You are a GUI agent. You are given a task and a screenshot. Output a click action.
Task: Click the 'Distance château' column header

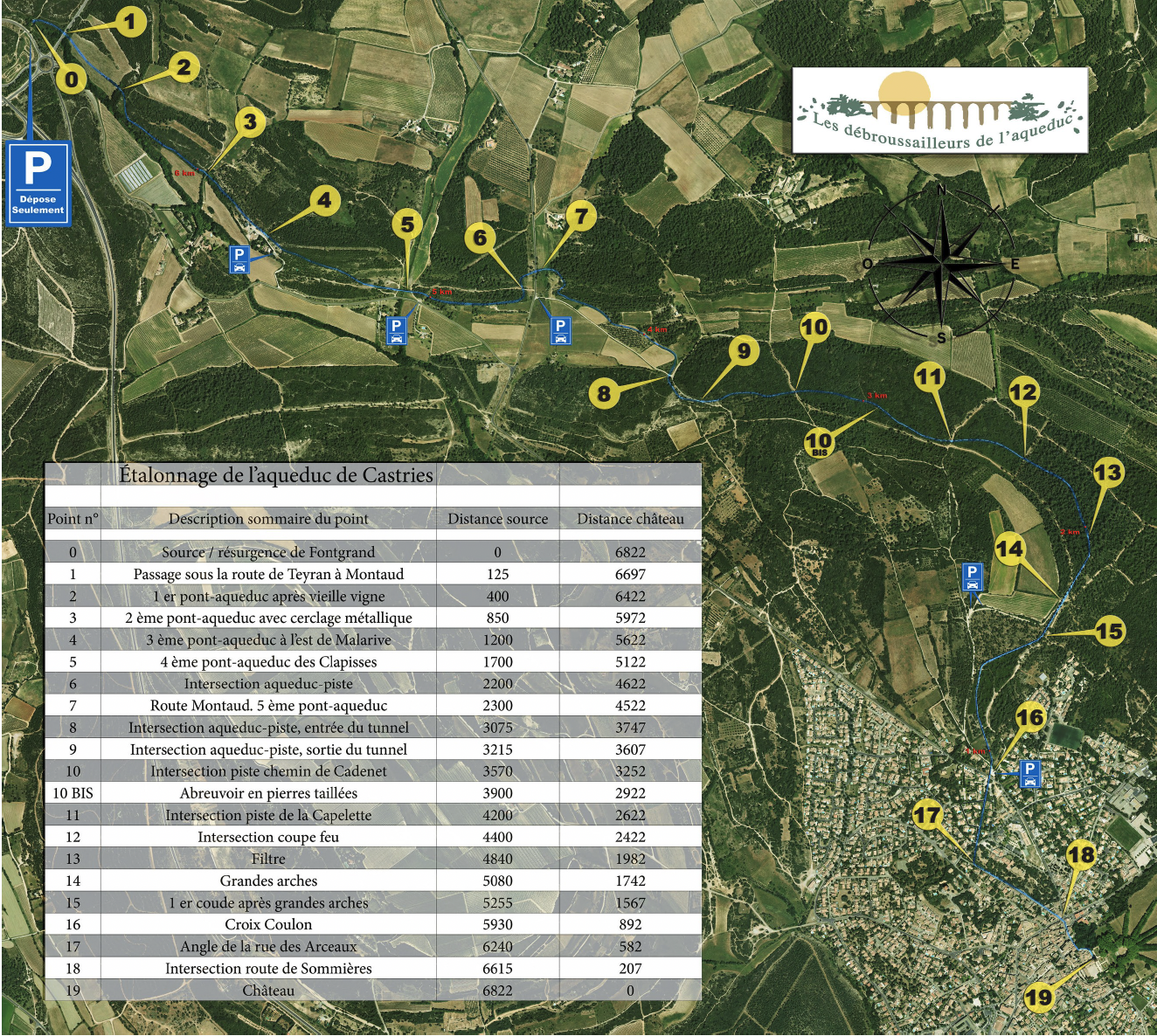pos(630,519)
